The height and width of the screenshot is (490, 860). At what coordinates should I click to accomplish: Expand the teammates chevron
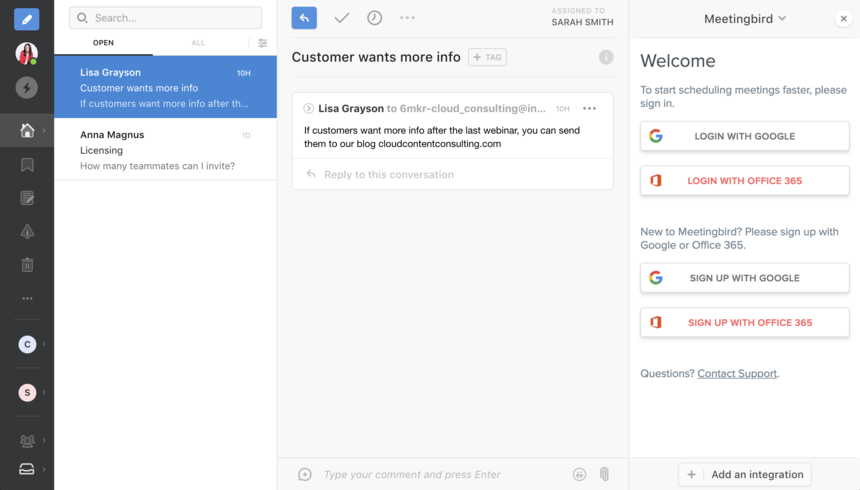coord(44,440)
